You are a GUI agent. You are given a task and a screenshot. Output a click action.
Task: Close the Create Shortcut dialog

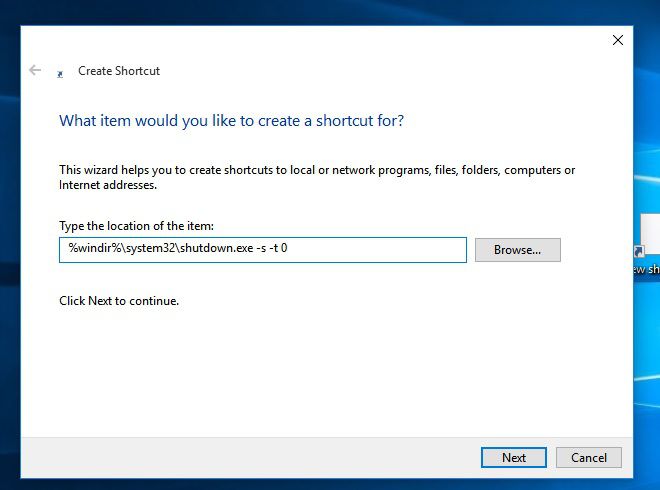617,40
